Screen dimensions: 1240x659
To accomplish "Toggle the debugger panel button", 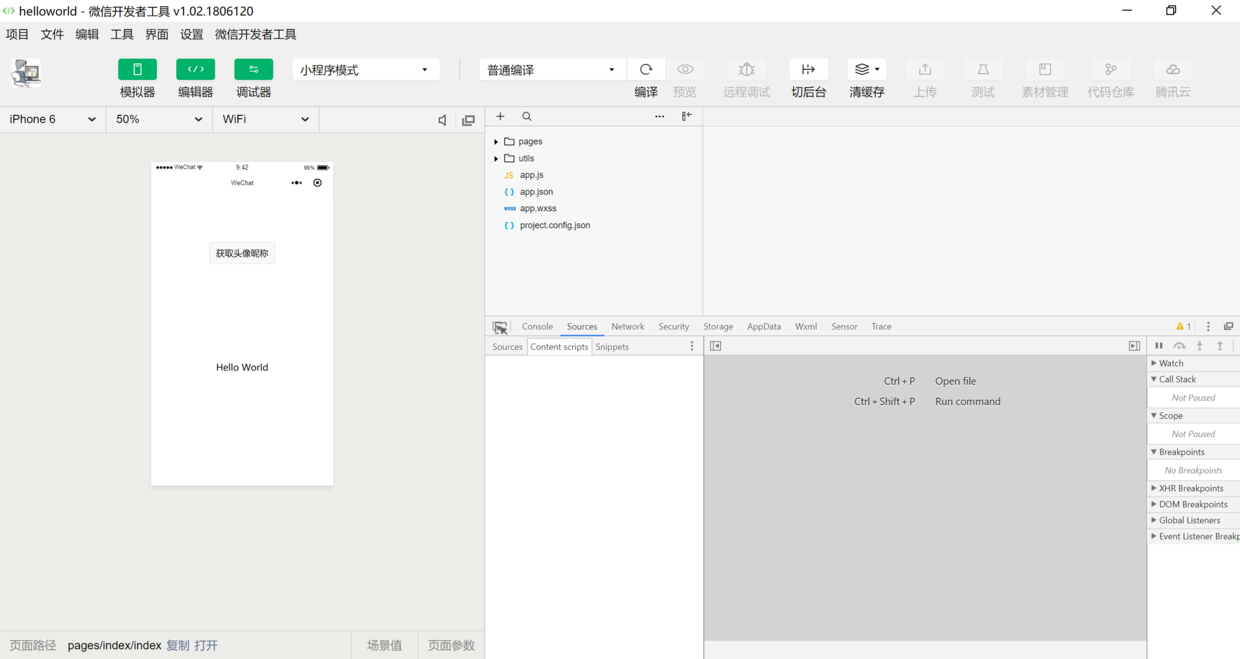I will (253, 69).
